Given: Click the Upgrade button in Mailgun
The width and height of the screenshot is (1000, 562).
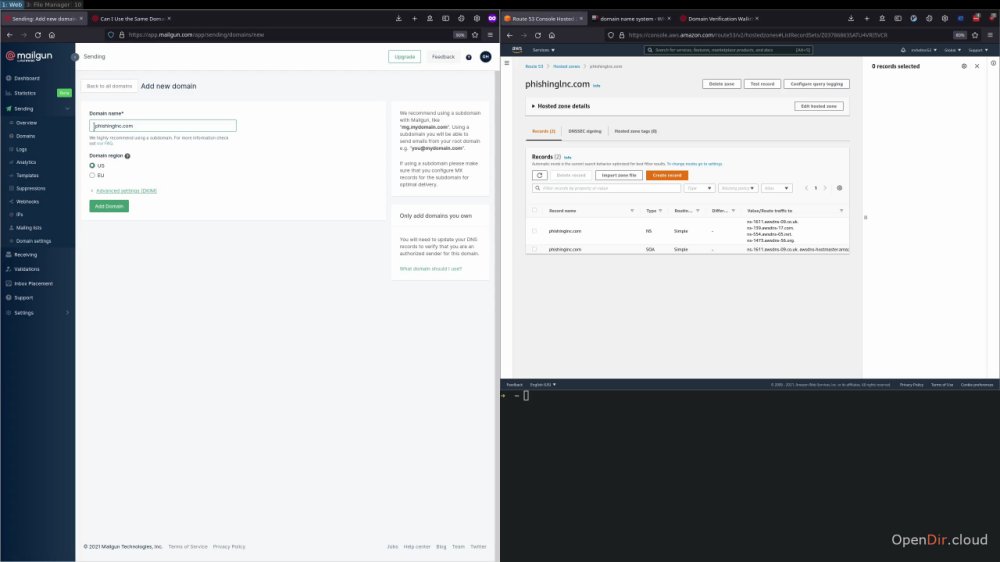Looking at the screenshot, I should (404, 57).
